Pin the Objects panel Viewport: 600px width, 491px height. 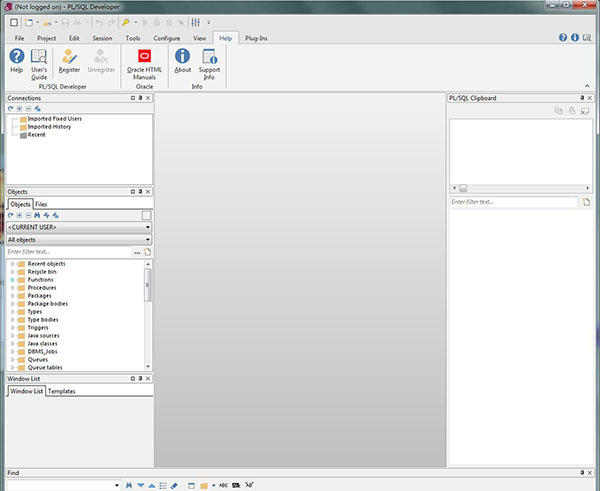(140, 191)
